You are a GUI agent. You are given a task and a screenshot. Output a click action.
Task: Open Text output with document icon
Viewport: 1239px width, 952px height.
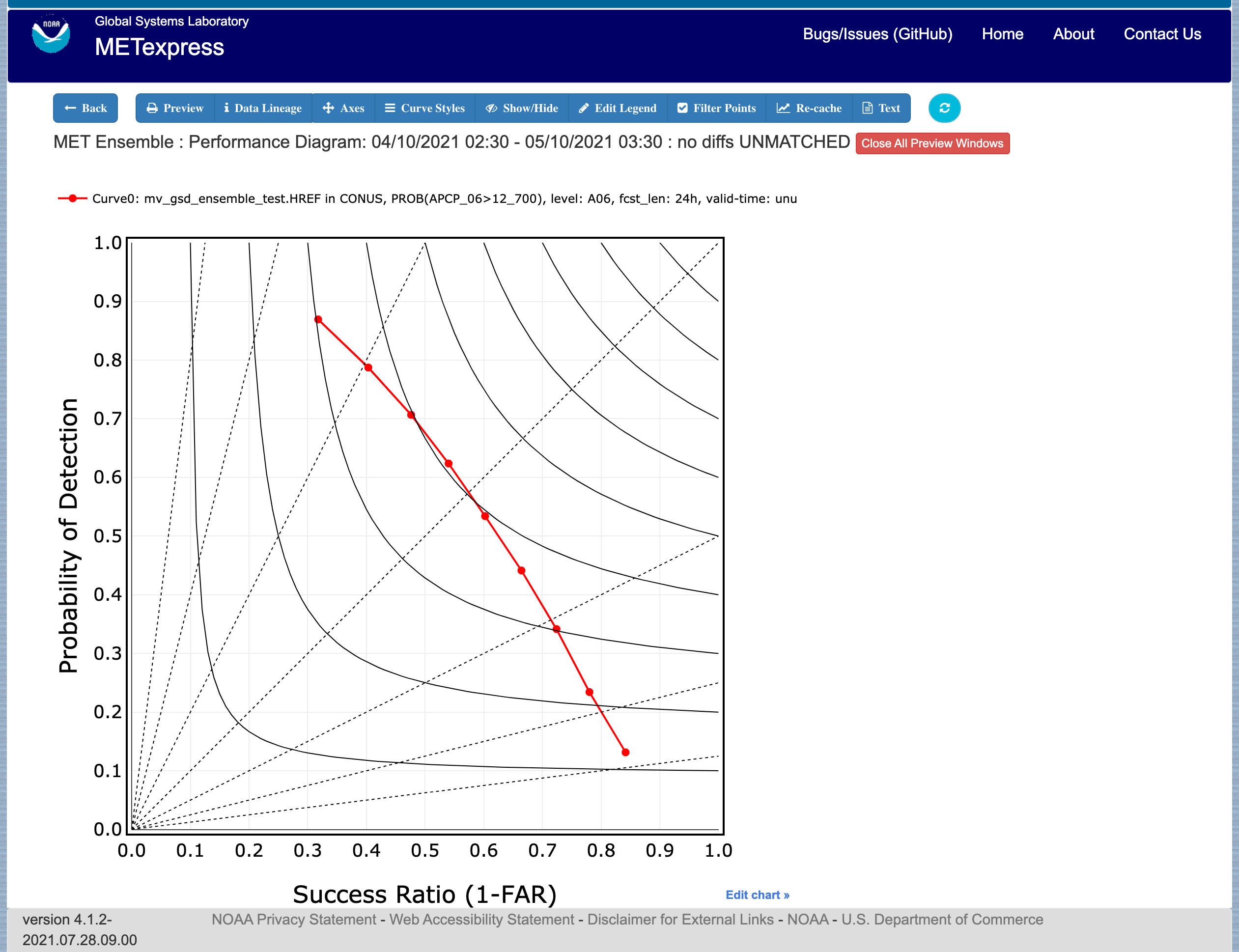click(x=881, y=108)
